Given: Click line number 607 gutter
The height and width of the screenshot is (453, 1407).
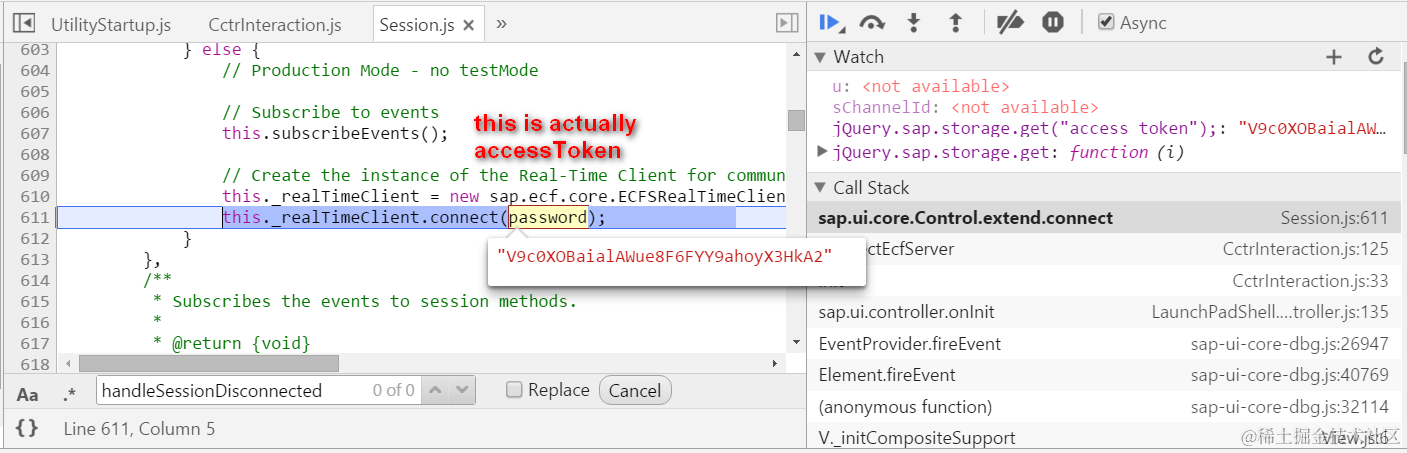Looking at the screenshot, I should pos(34,133).
